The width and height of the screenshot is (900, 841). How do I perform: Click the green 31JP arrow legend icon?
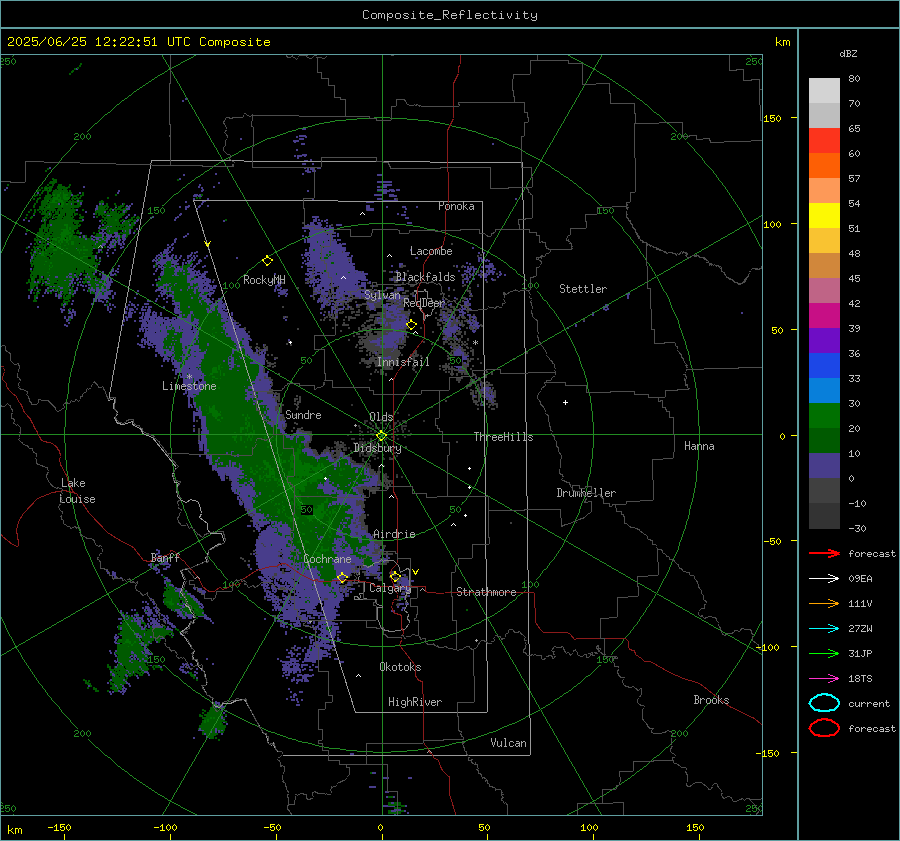tap(824, 653)
